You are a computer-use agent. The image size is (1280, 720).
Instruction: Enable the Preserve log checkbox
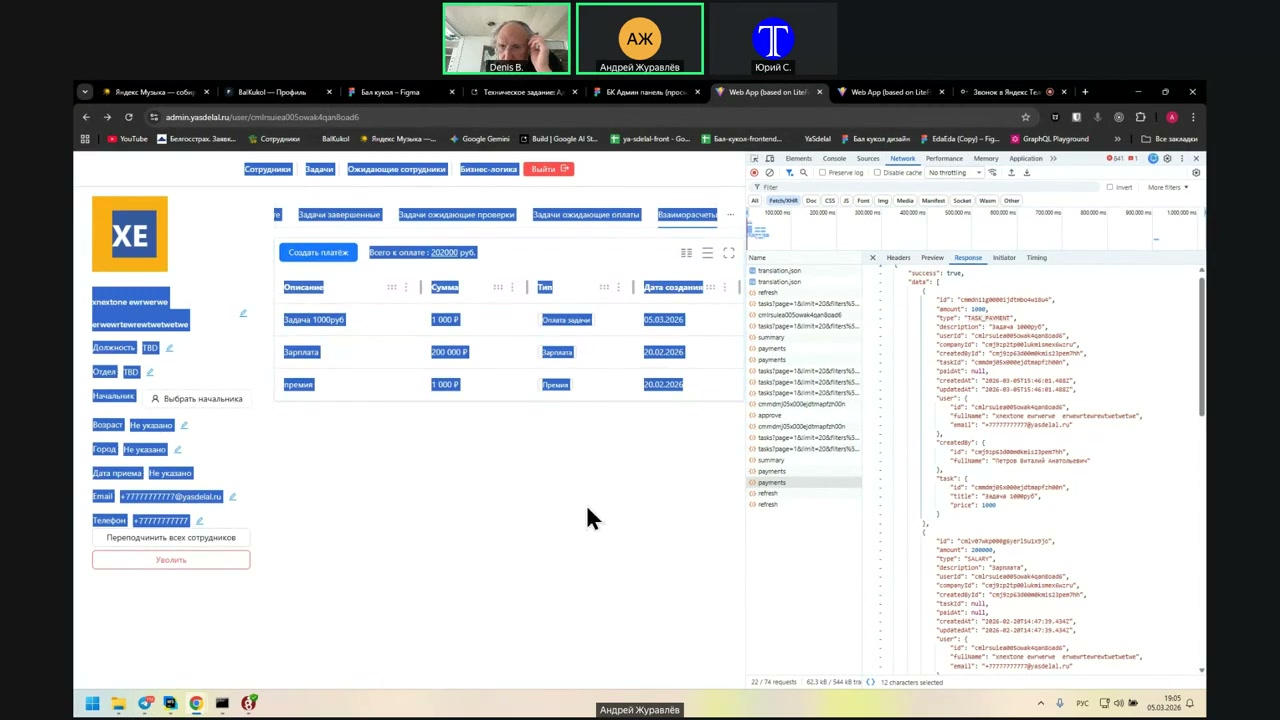822,173
